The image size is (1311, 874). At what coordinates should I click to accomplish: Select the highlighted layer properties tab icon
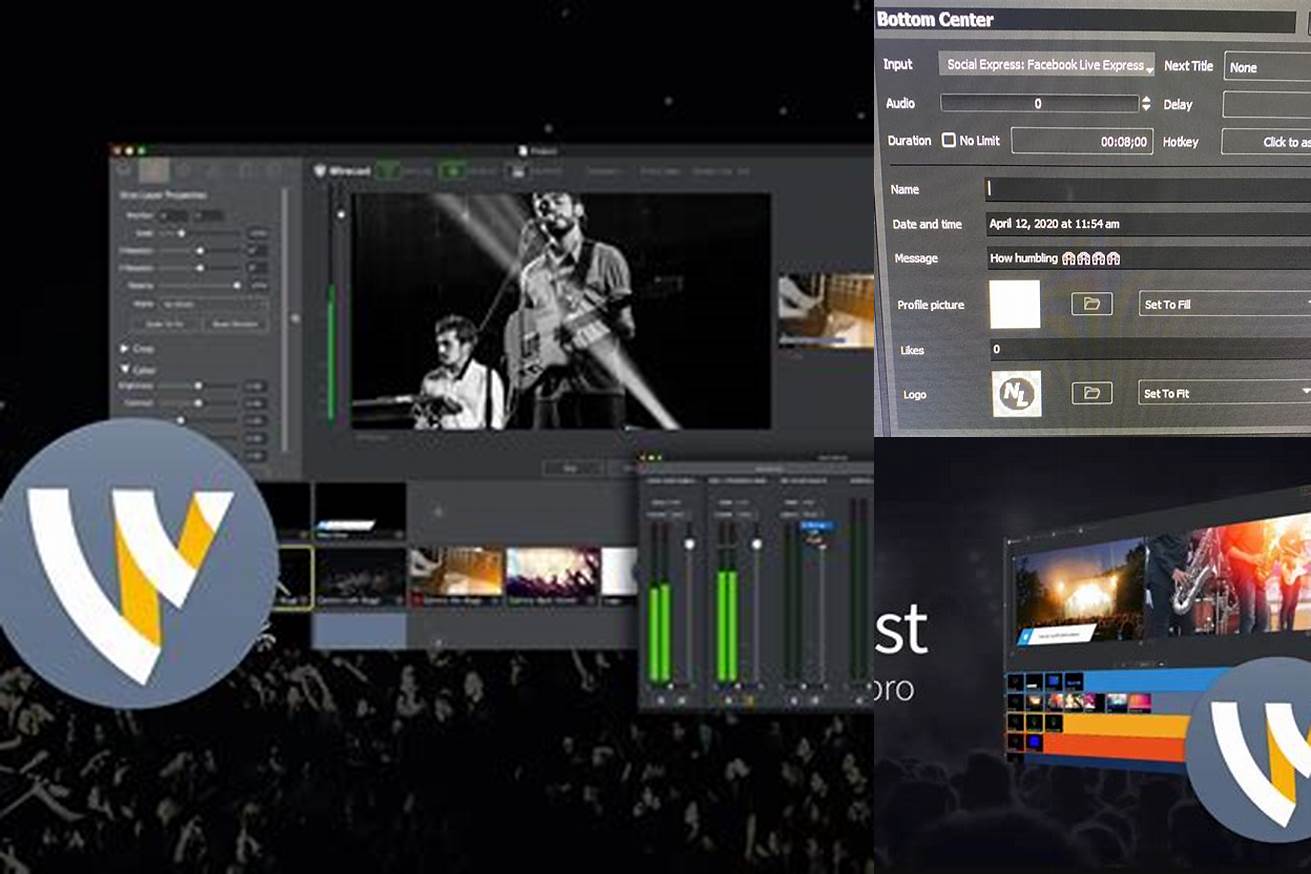(x=154, y=171)
